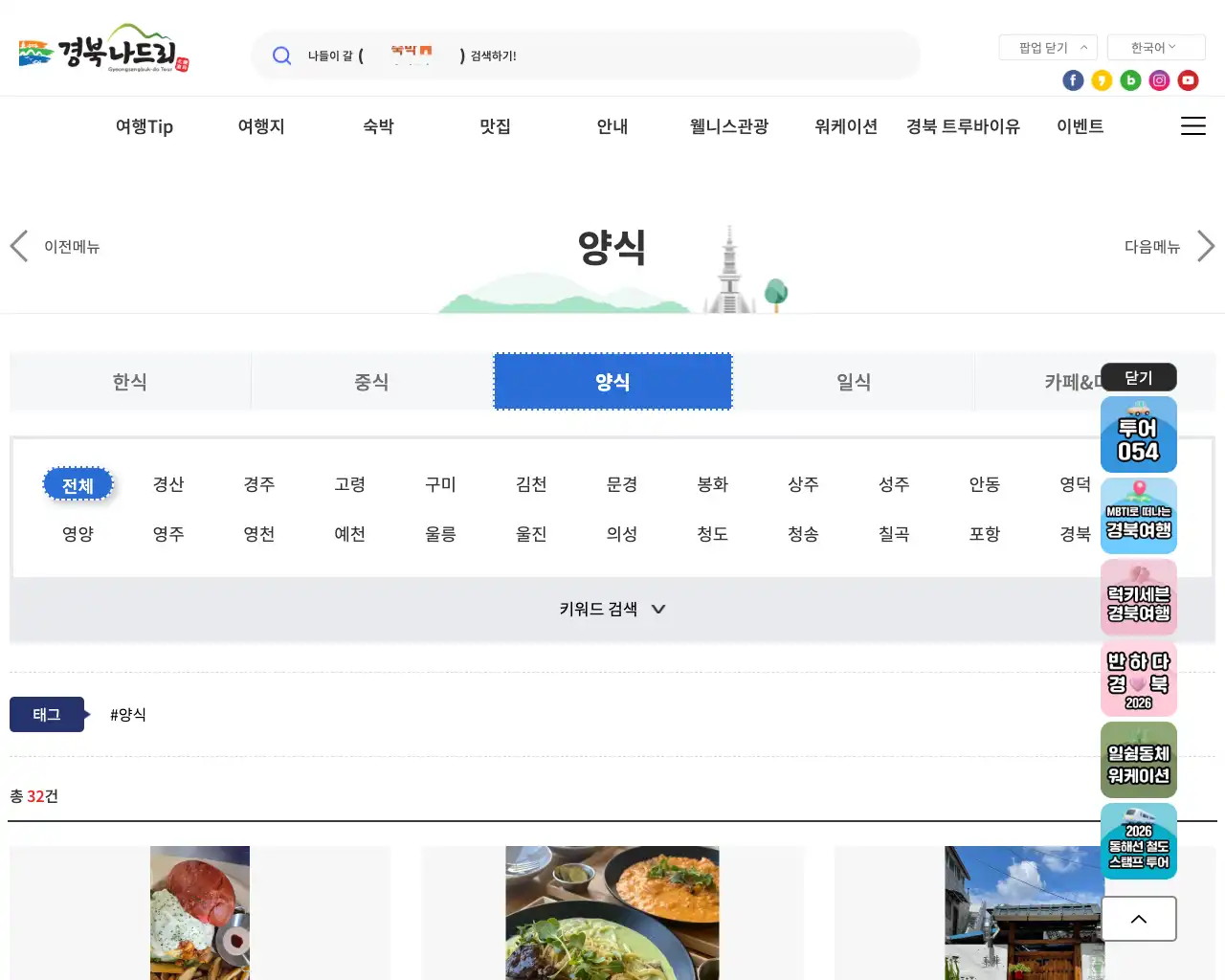
Task: Click the scroll-to-top arrow button
Action: 1139,919
